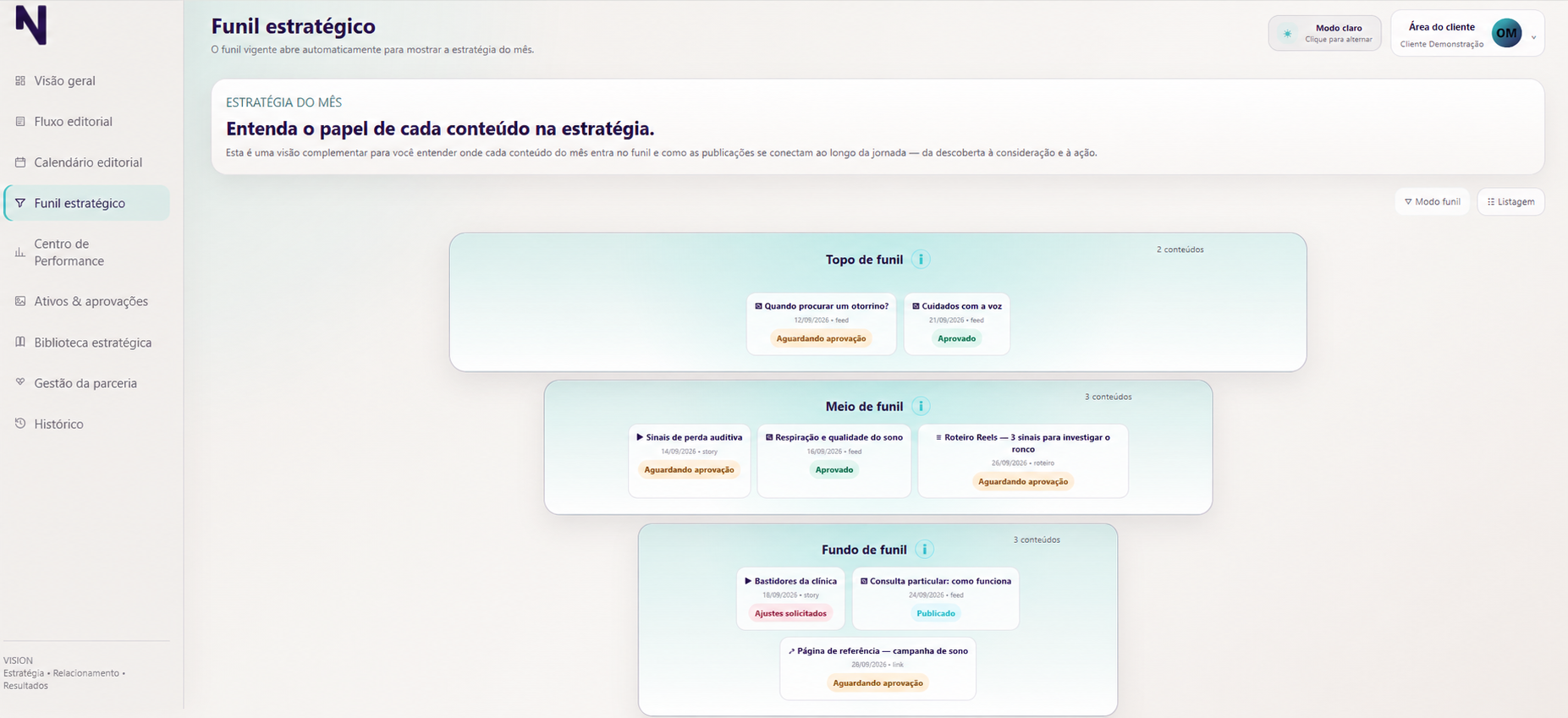Click the '2 conteúdos' count label
The width and height of the screenshot is (1568, 718).
pos(1180,249)
